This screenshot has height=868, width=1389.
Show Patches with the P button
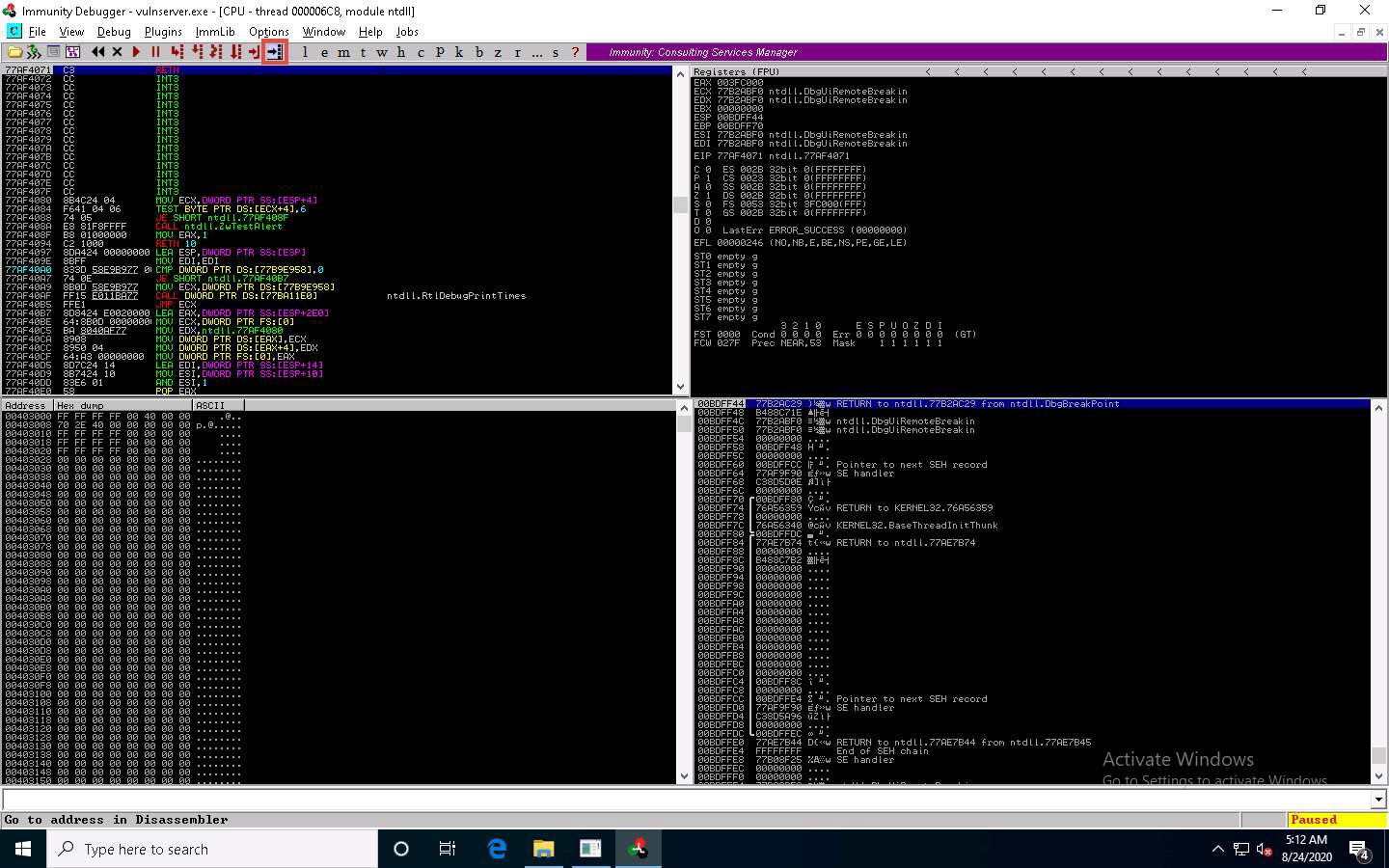point(440,52)
